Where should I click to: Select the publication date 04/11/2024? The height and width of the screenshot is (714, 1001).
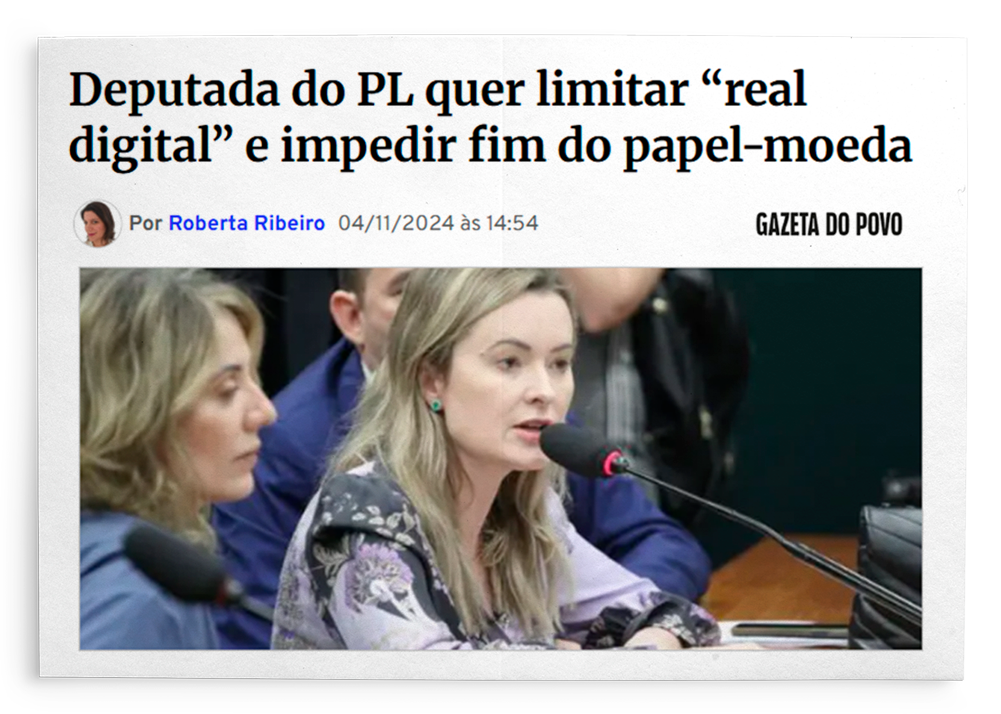(x=396, y=224)
